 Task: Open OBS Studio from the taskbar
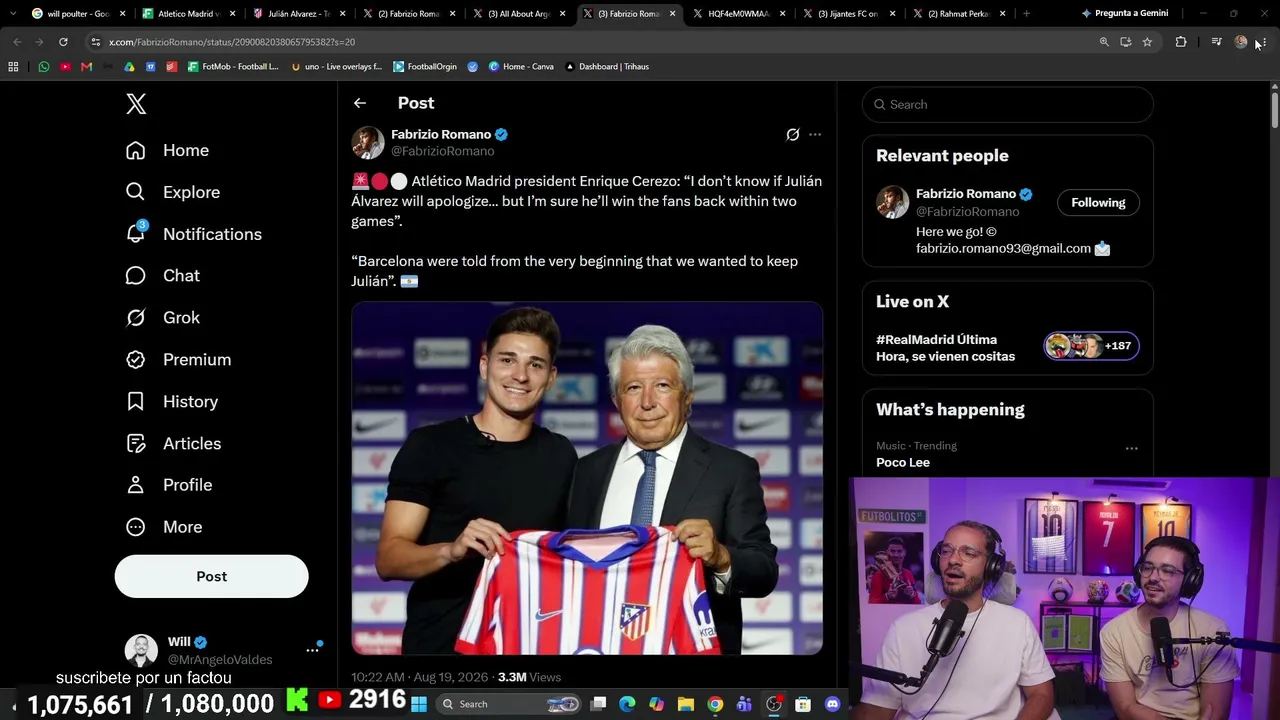774,704
